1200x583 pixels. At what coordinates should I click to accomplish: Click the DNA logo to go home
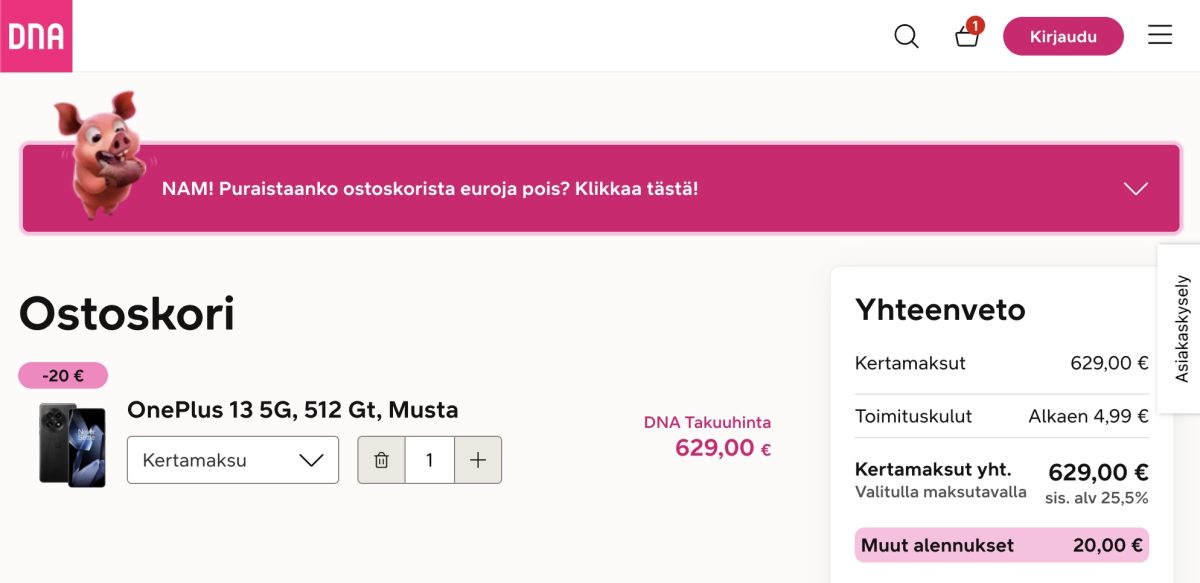(x=36, y=35)
